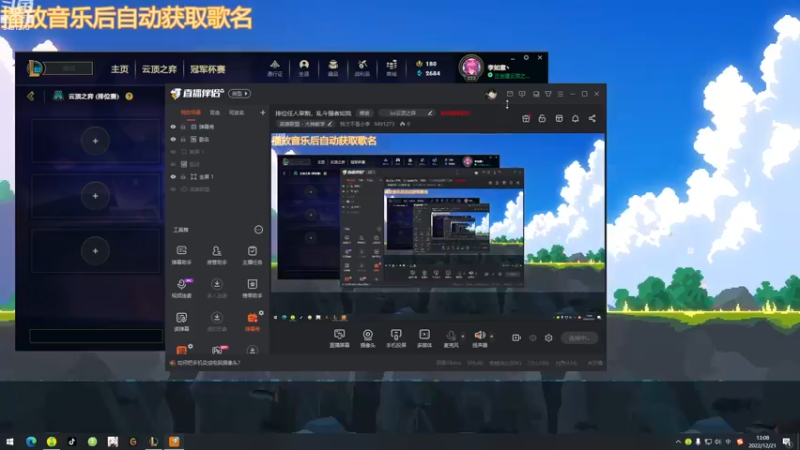Click the layout panel icon next to the bell
800x450 pixels.
pos(559,118)
